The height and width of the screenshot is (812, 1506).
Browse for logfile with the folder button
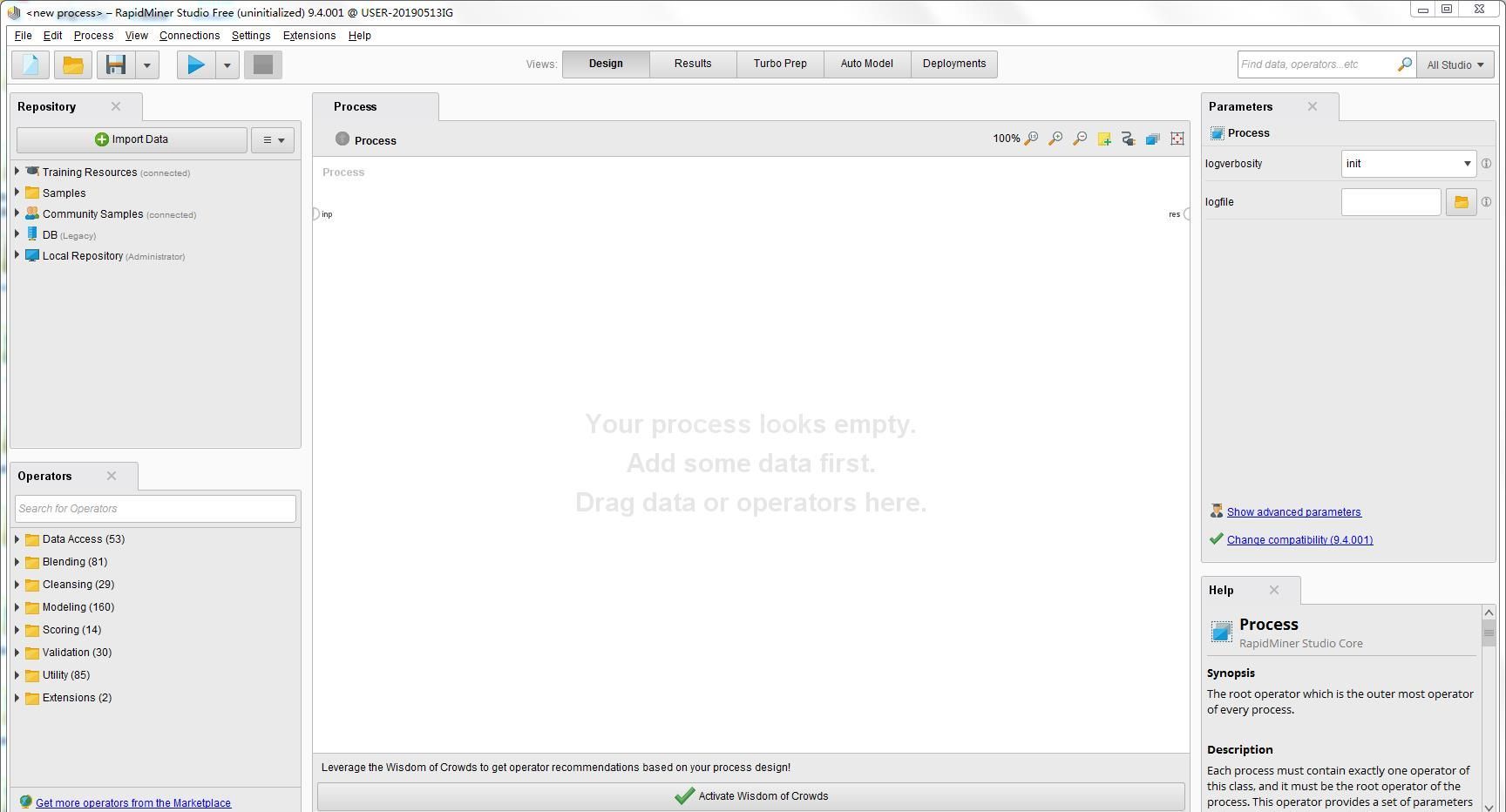1462,202
